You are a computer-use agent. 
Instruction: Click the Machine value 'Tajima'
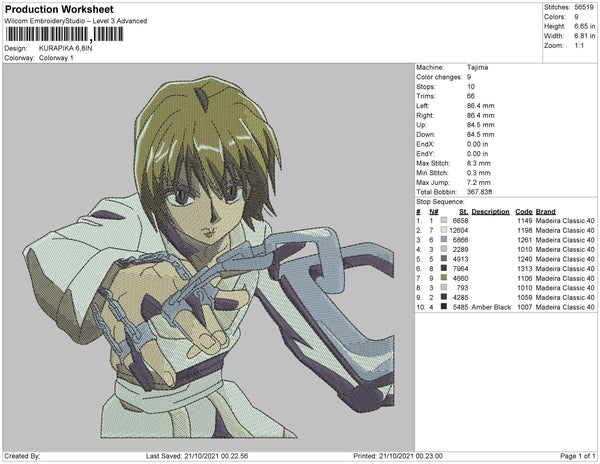(x=477, y=67)
